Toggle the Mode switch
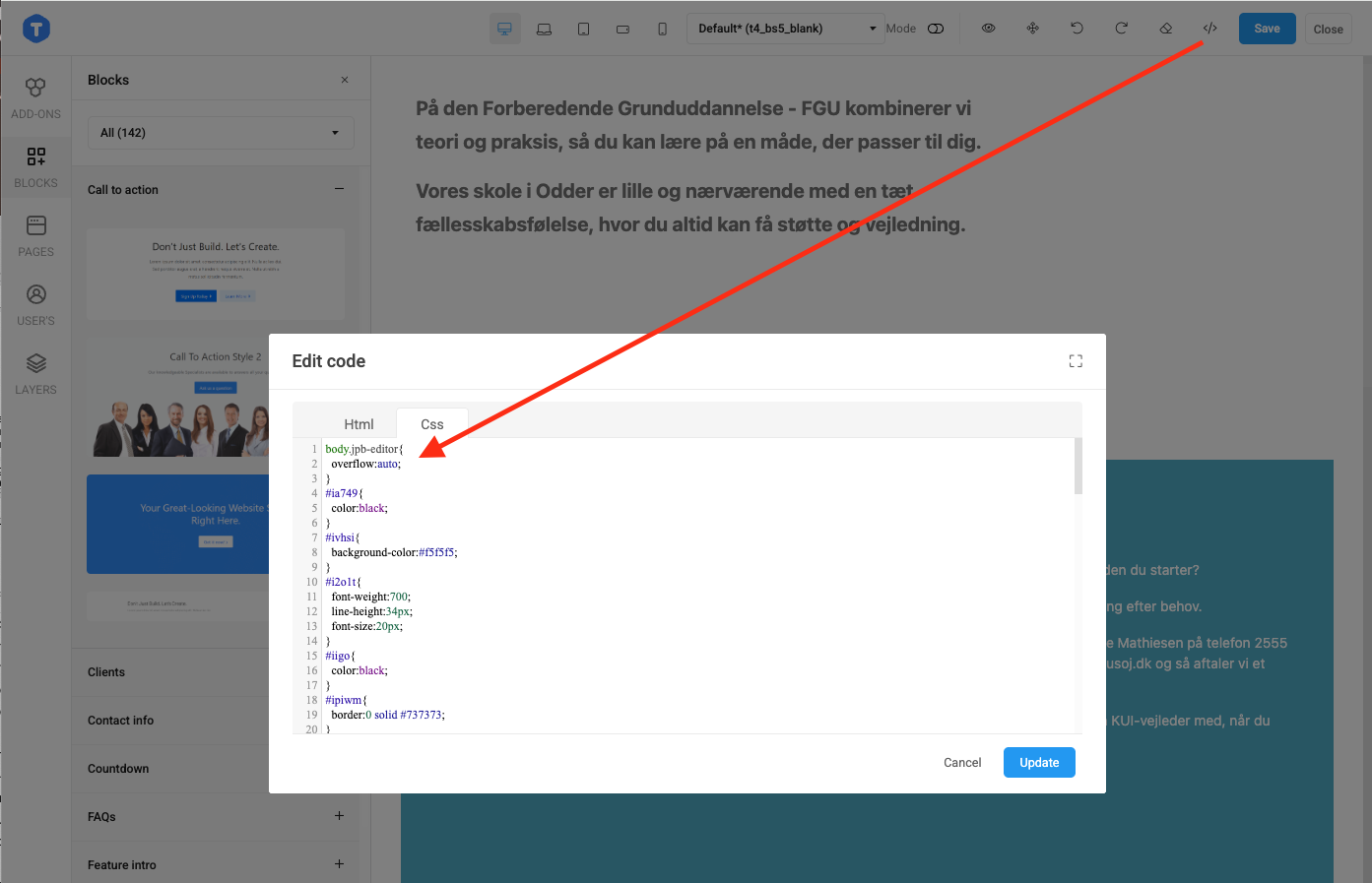The height and width of the screenshot is (883, 1372). pos(936,29)
